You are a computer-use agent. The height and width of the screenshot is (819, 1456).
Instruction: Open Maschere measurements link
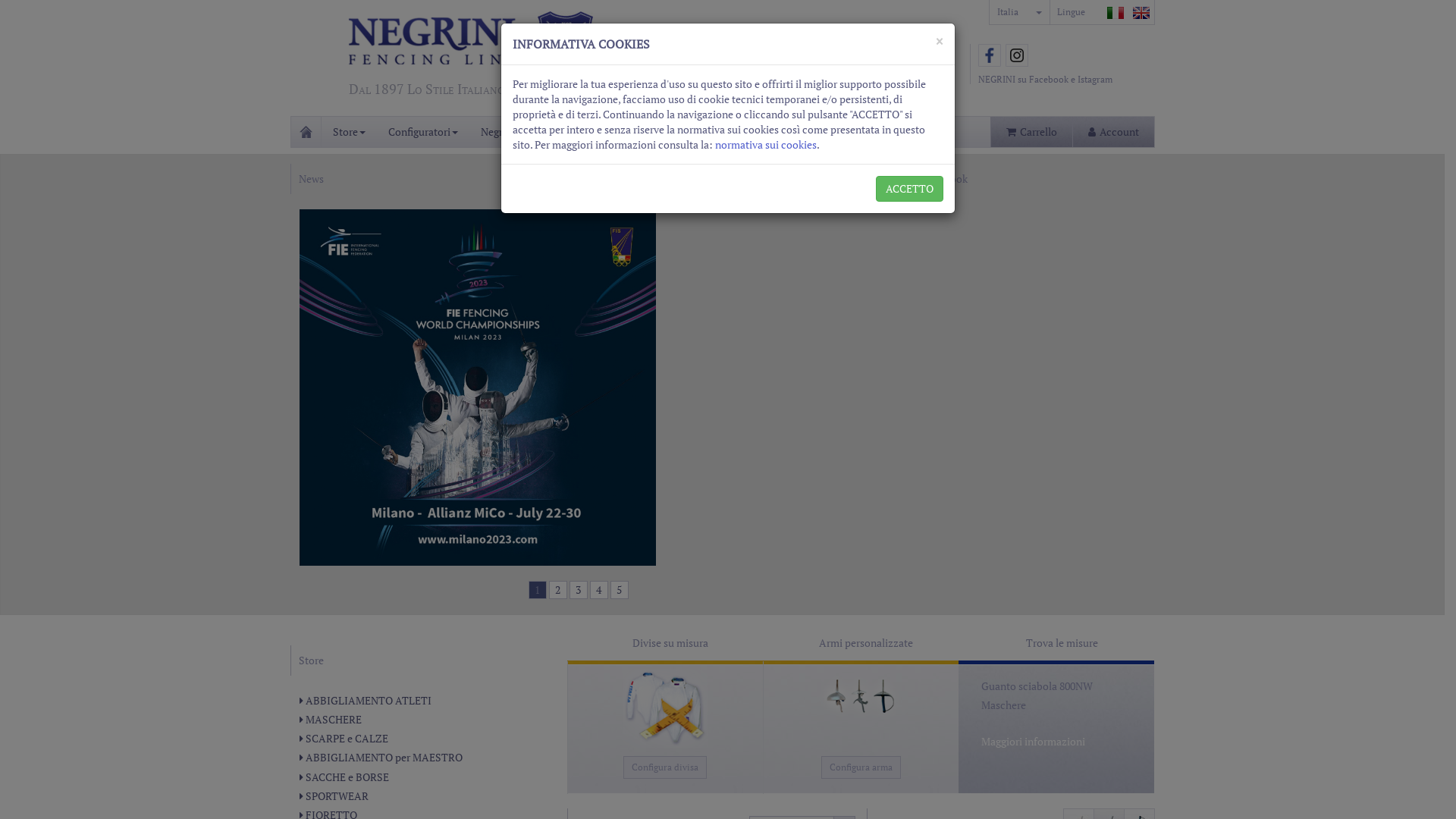coord(1003,705)
